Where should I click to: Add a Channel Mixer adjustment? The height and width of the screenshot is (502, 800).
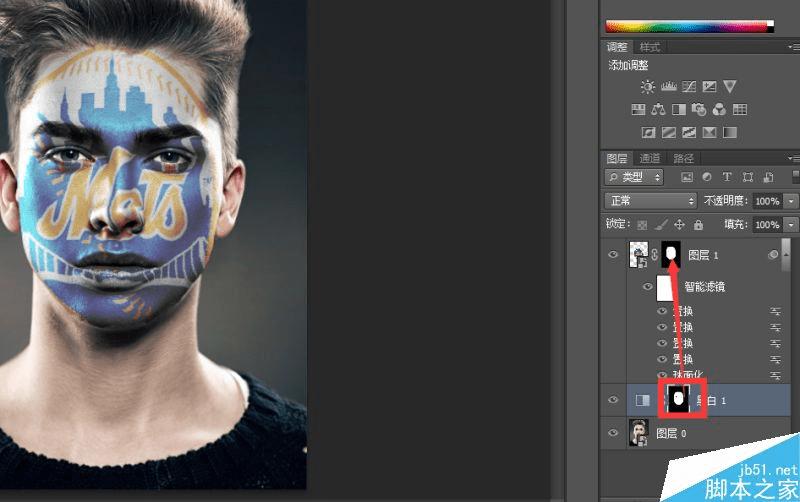(719, 109)
